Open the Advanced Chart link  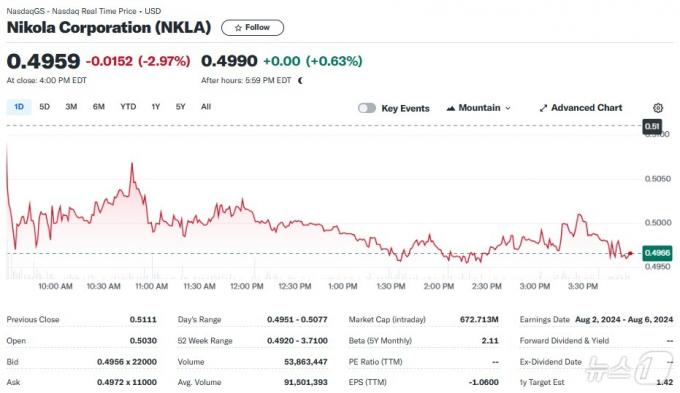click(x=581, y=108)
